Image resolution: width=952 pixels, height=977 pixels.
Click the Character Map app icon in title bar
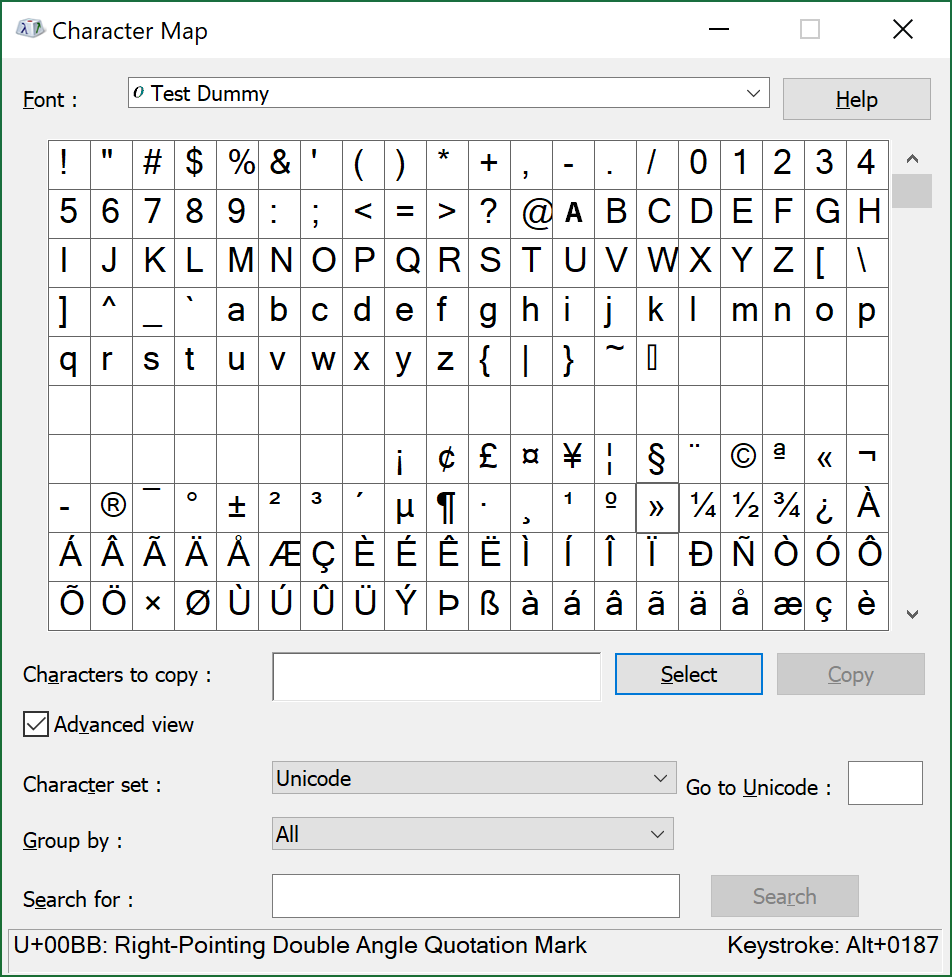(x=30, y=29)
